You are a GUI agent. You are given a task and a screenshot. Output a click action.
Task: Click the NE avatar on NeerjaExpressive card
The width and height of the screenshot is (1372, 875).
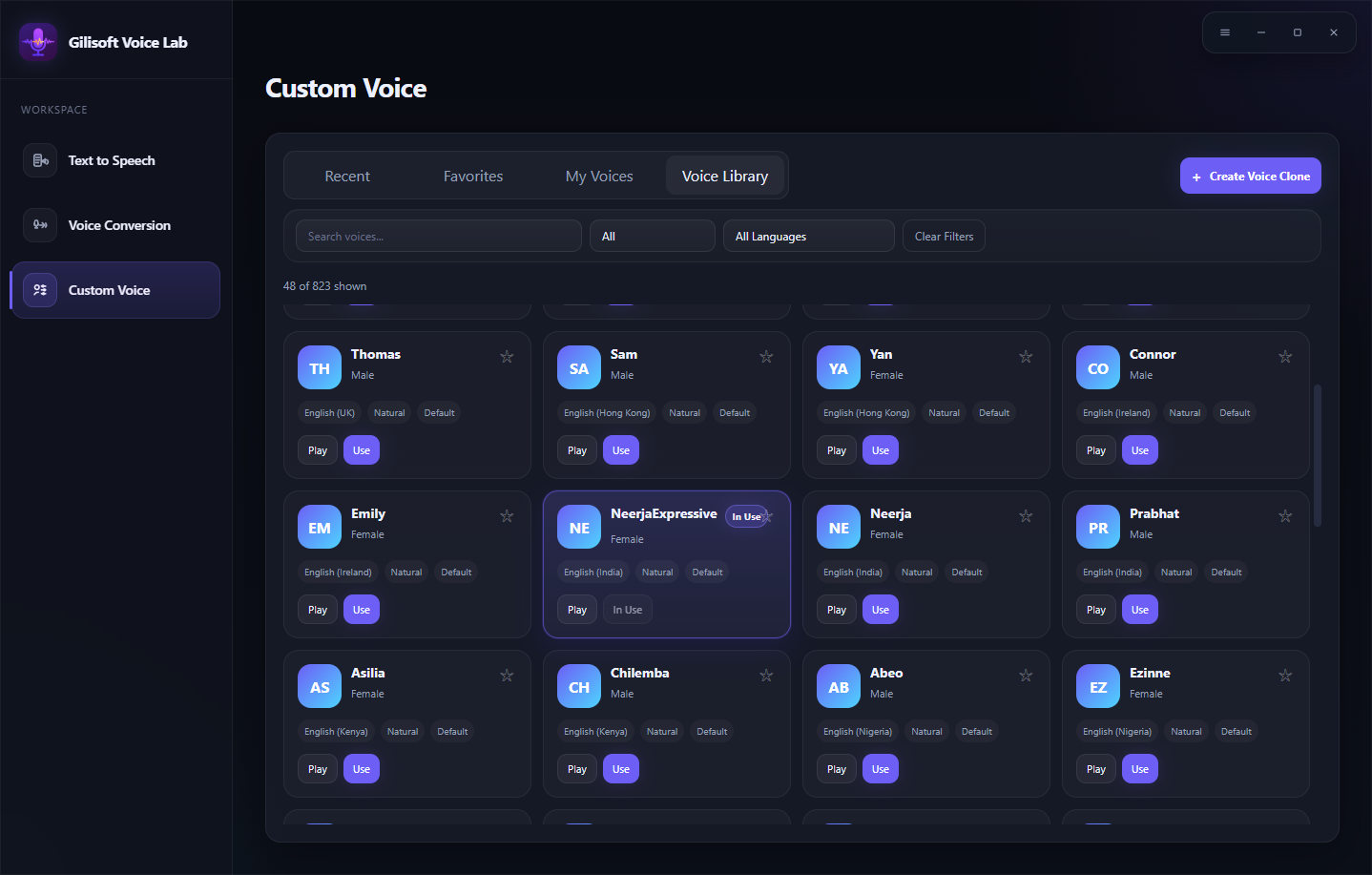pos(579,527)
